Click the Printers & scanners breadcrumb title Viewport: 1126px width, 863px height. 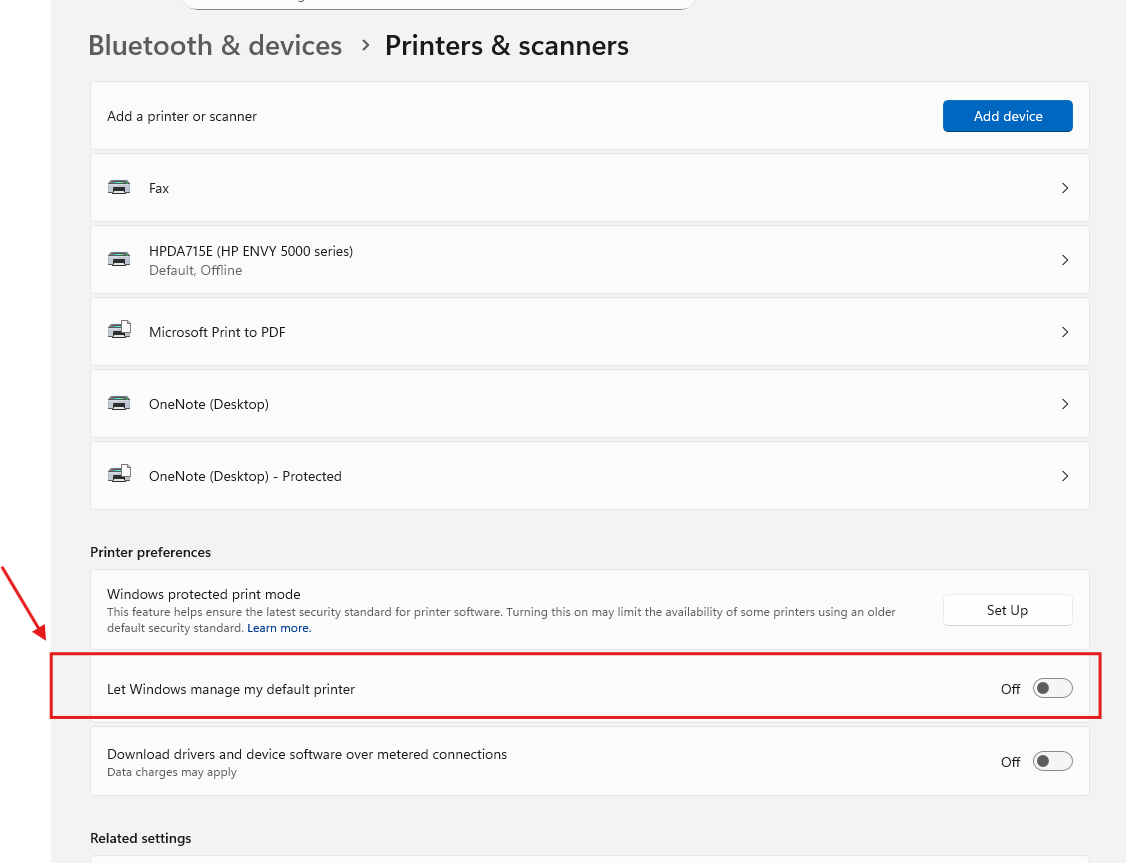[507, 46]
